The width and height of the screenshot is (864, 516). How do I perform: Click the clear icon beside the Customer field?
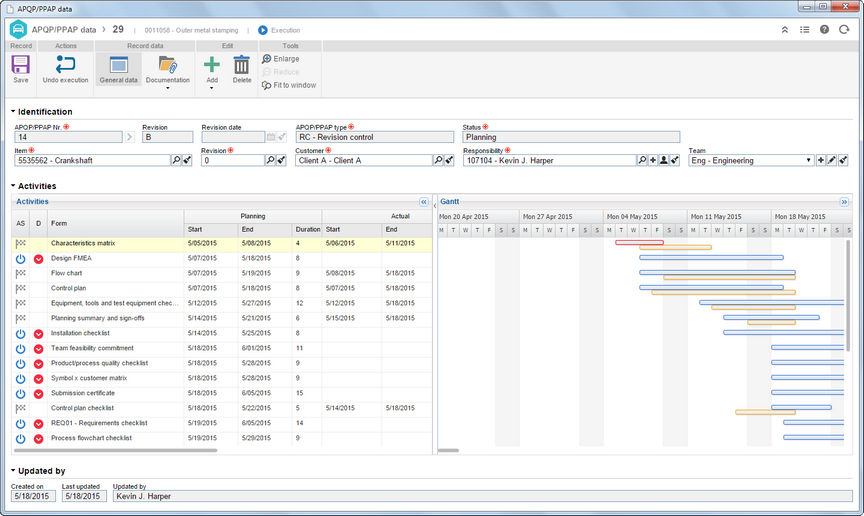449,160
